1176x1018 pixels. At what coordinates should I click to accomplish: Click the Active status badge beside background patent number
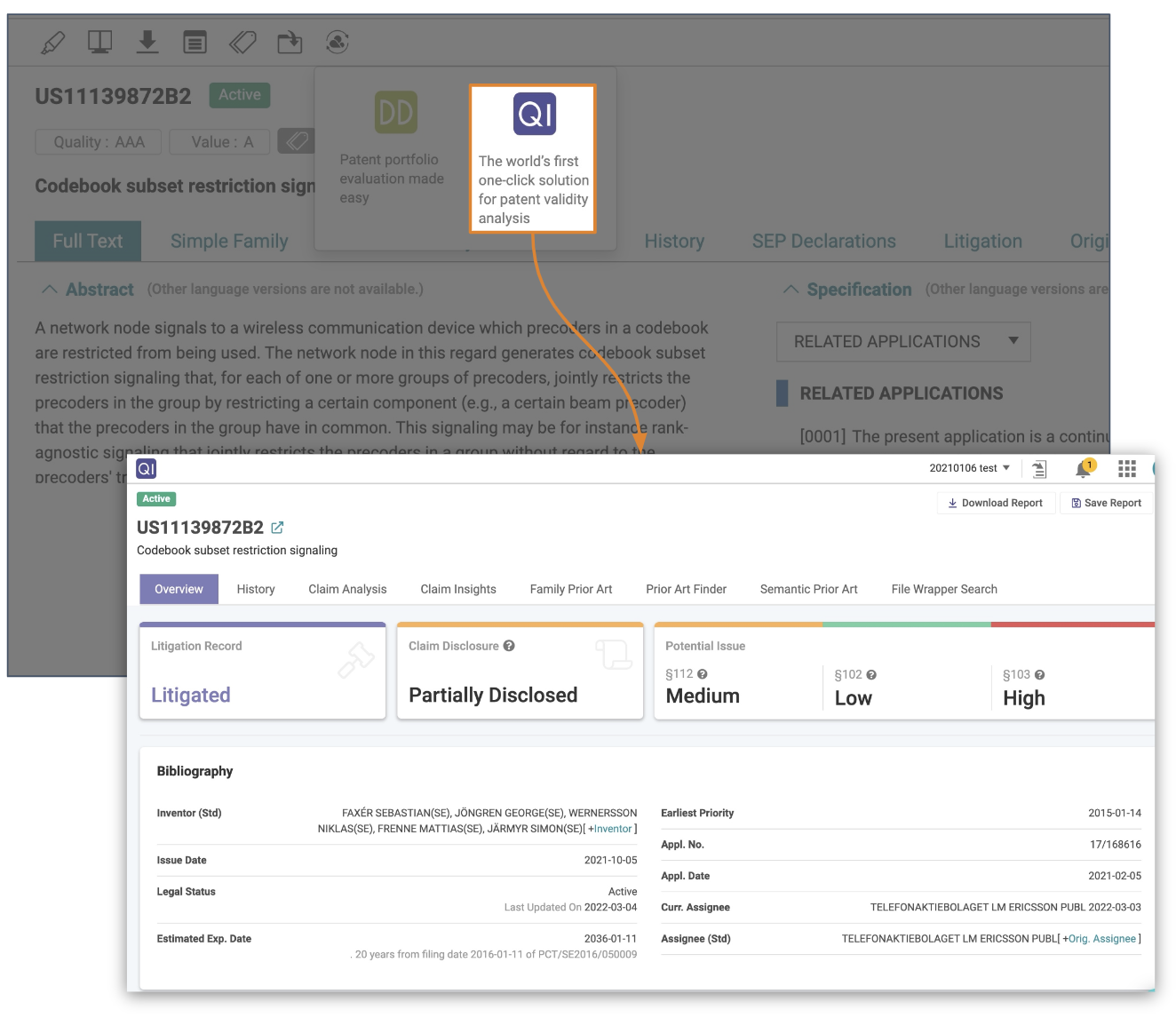240,95
